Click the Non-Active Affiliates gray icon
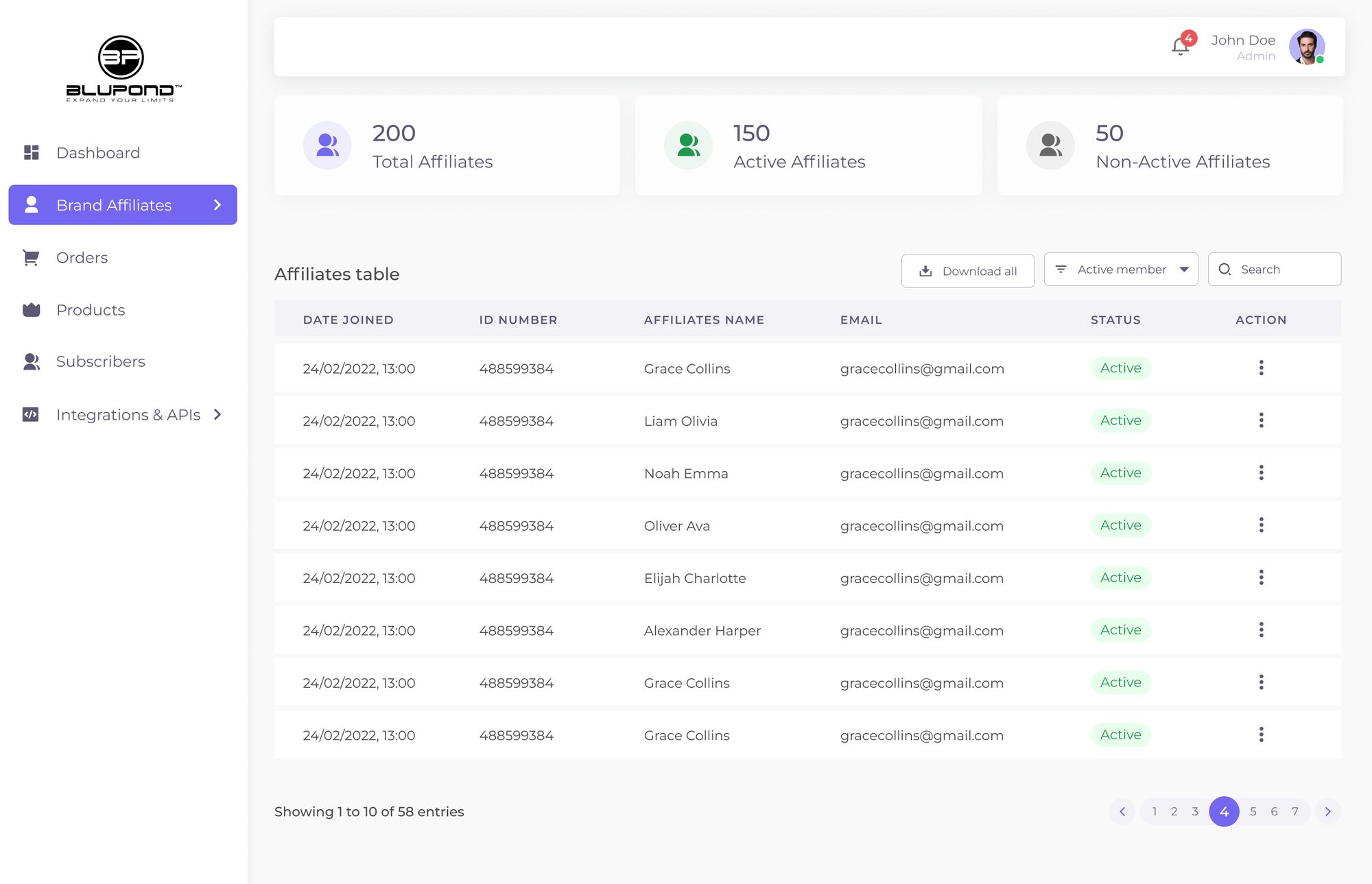Screen dimensions: 1372x884 (x=1050, y=145)
